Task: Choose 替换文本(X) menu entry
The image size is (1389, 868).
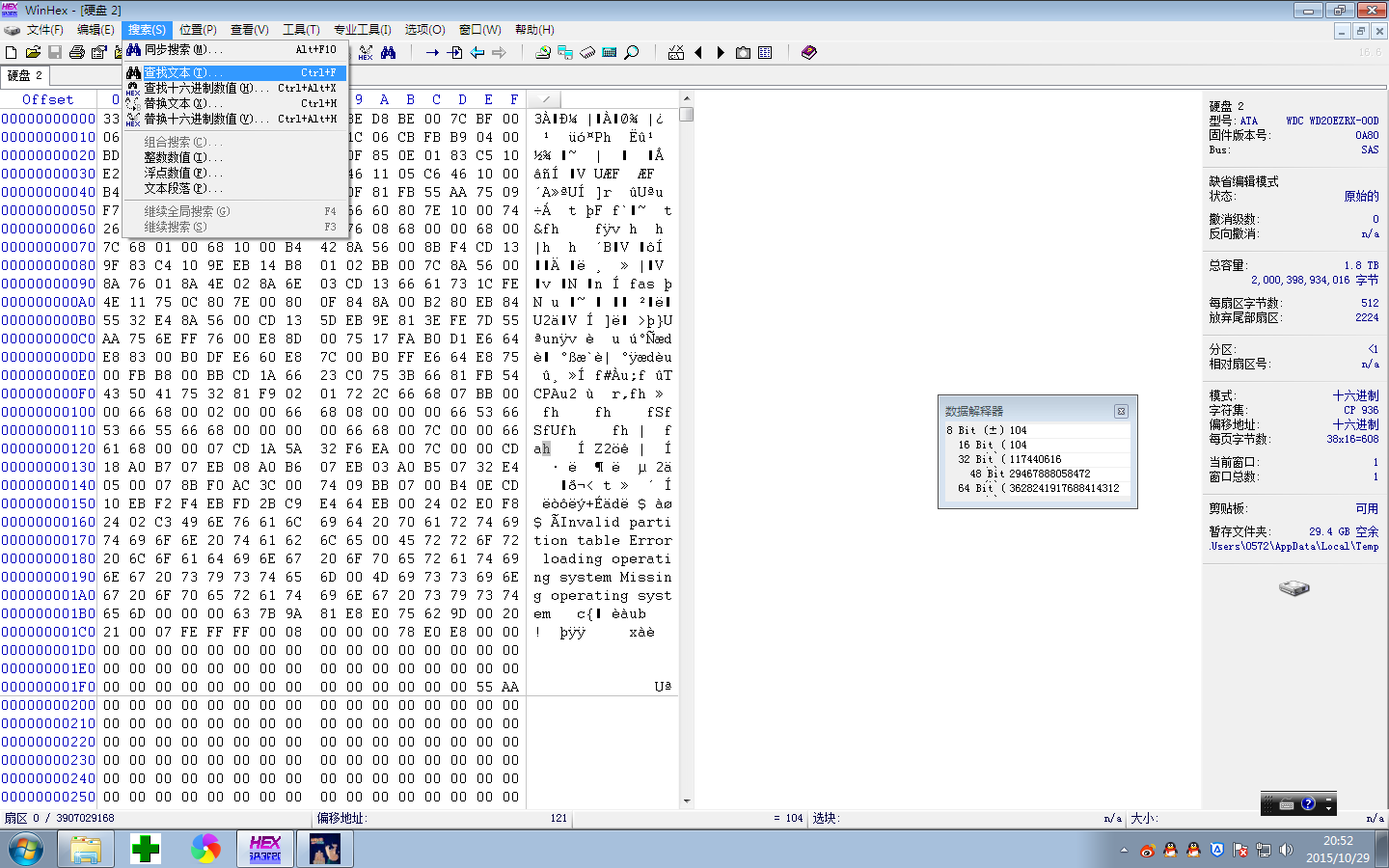Action: (235, 103)
